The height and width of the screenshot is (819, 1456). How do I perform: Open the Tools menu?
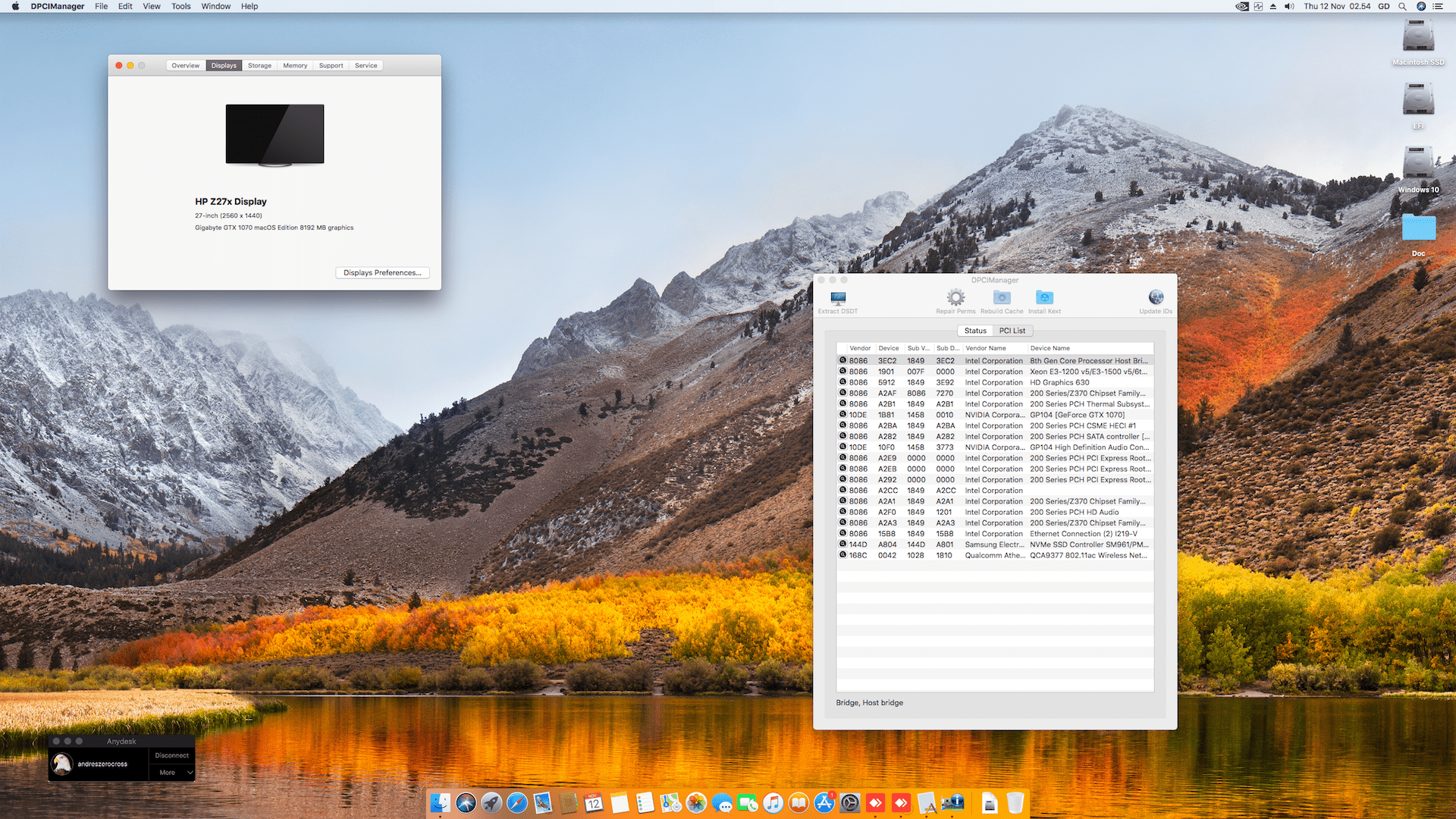click(180, 6)
